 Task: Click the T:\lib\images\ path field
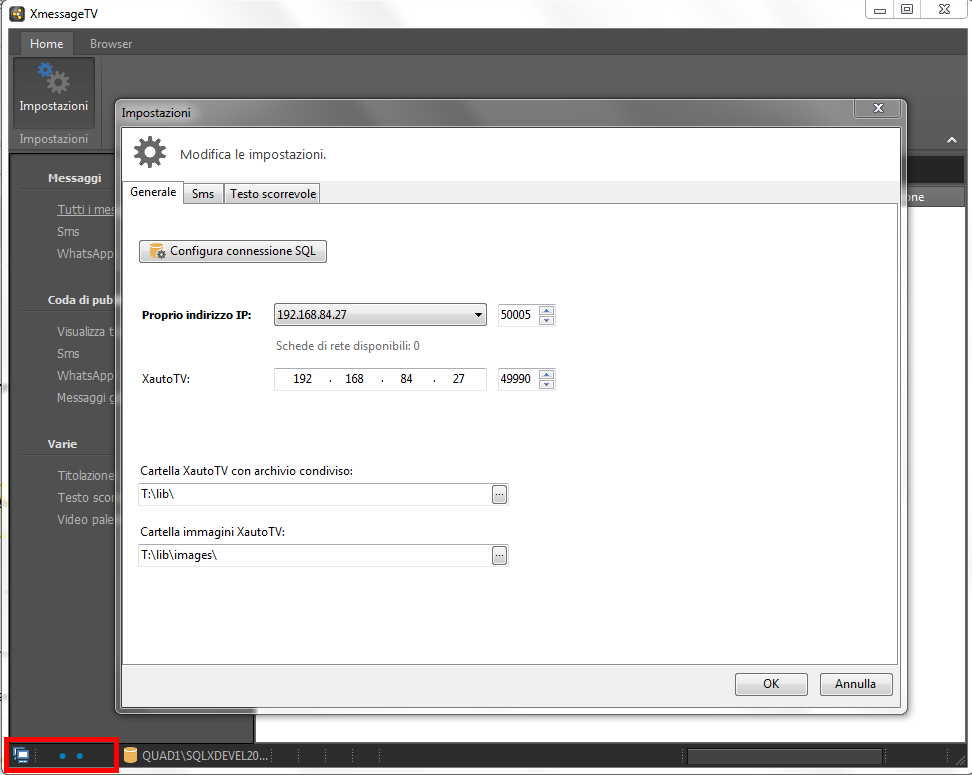[x=315, y=556]
